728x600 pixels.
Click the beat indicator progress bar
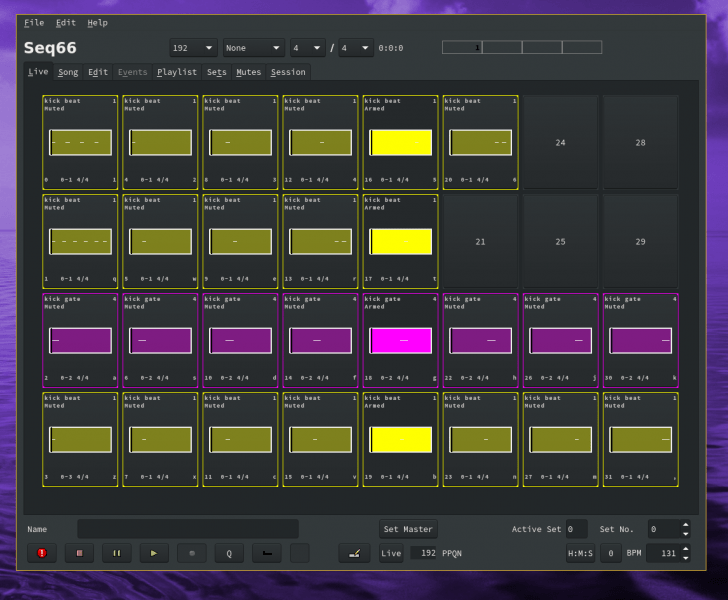[522, 47]
